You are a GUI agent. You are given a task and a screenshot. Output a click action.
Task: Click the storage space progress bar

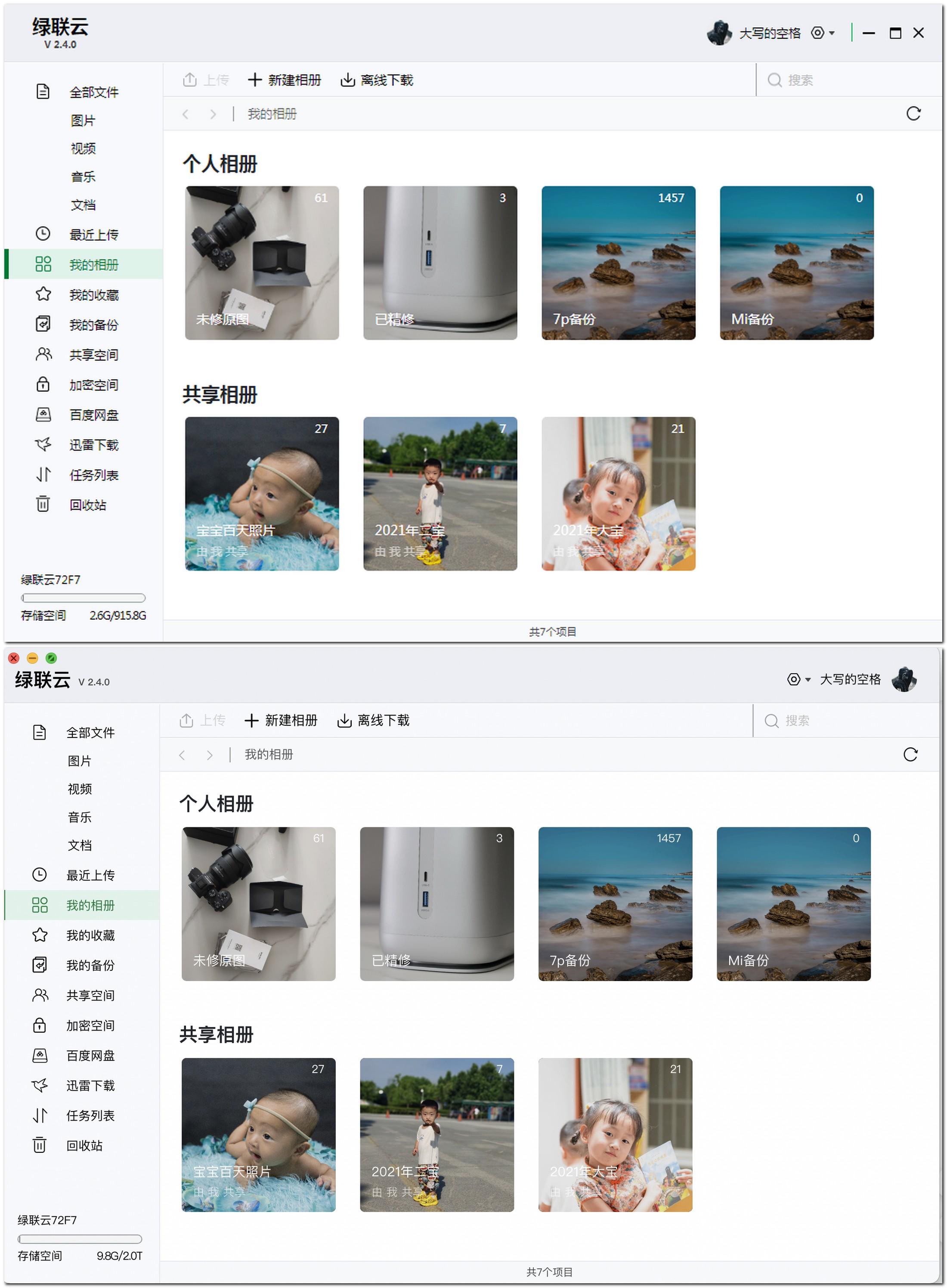coord(84,597)
